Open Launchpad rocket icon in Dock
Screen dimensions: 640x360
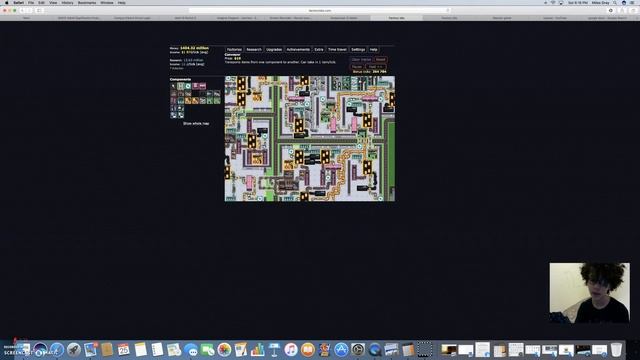[x=73, y=350]
